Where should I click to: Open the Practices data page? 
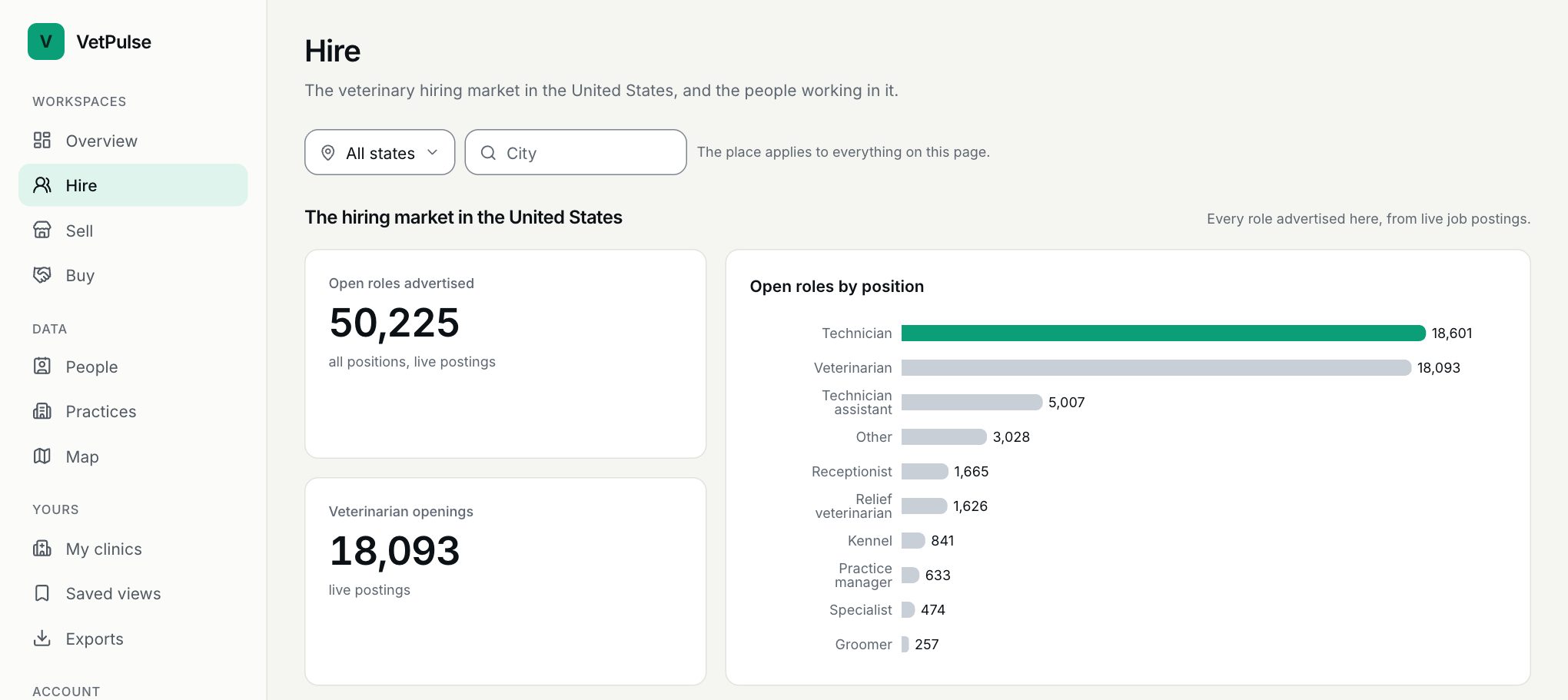tap(133, 411)
